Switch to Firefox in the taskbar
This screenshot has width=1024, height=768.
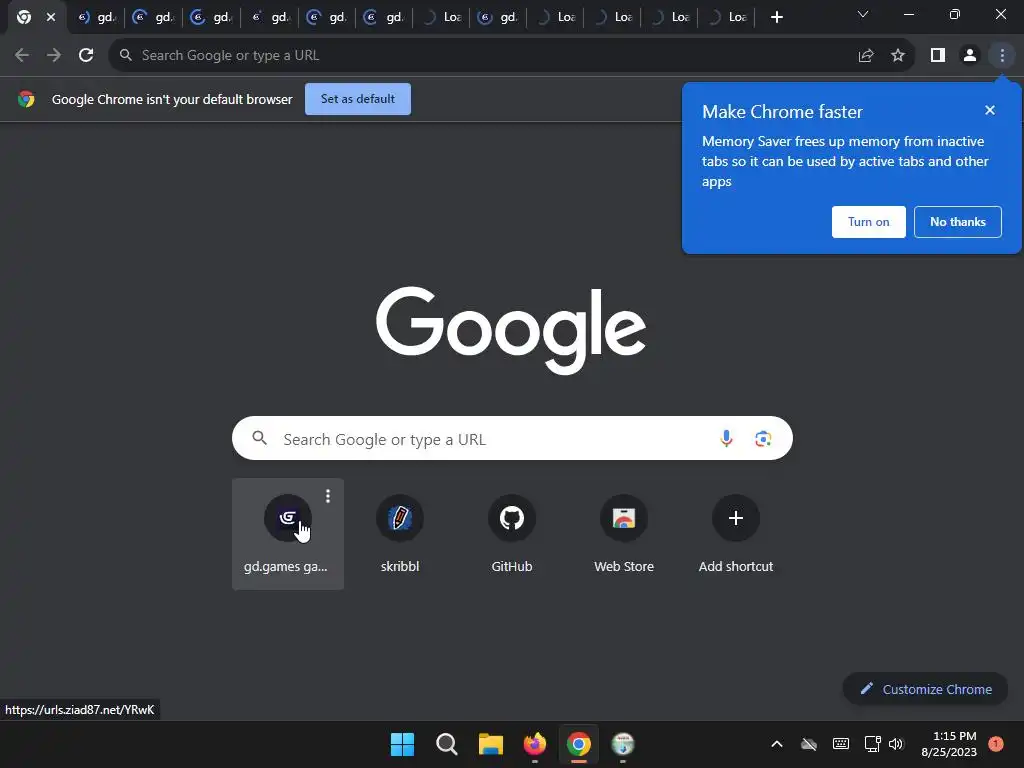(x=535, y=744)
